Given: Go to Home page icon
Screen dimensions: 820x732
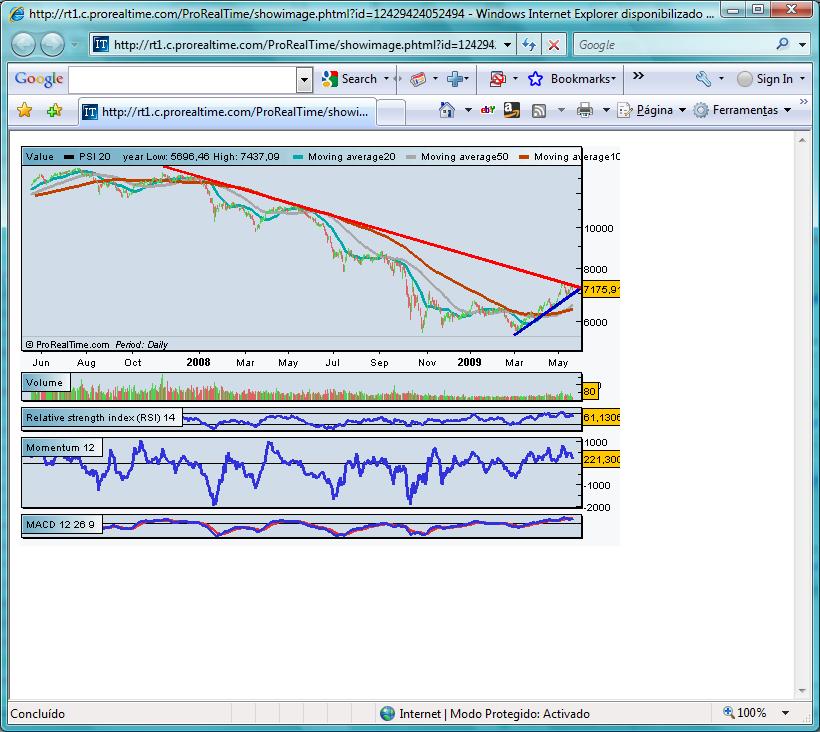Looking at the screenshot, I should [x=447, y=110].
